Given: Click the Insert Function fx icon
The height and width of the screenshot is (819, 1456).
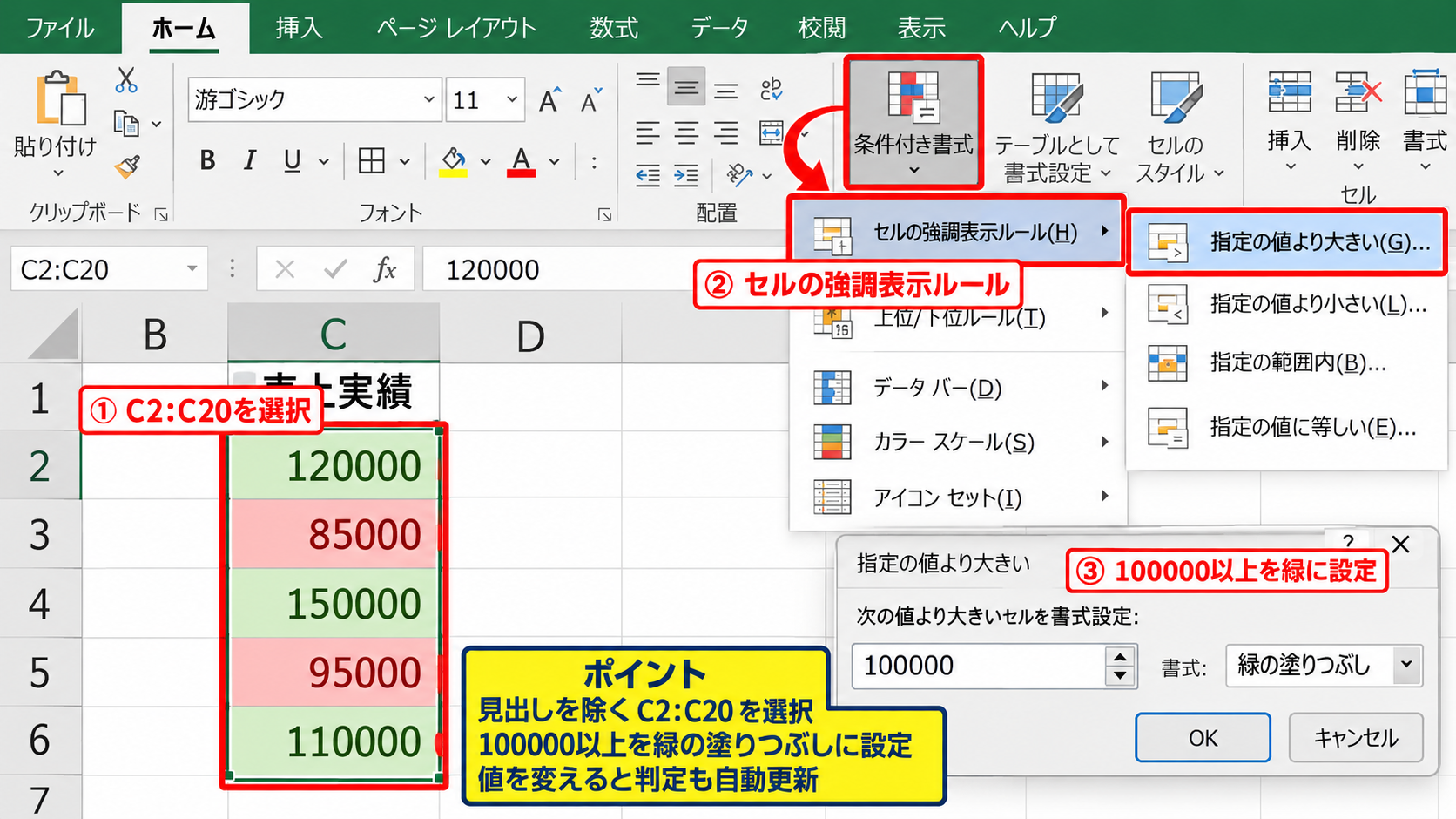Looking at the screenshot, I should [384, 269].
